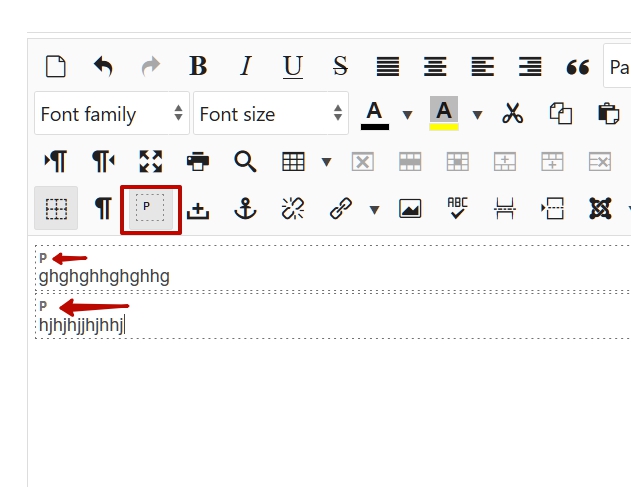631x487 pixels.
Task: Expand the table insert dropdown arrow
Action: tap(326, 161)
